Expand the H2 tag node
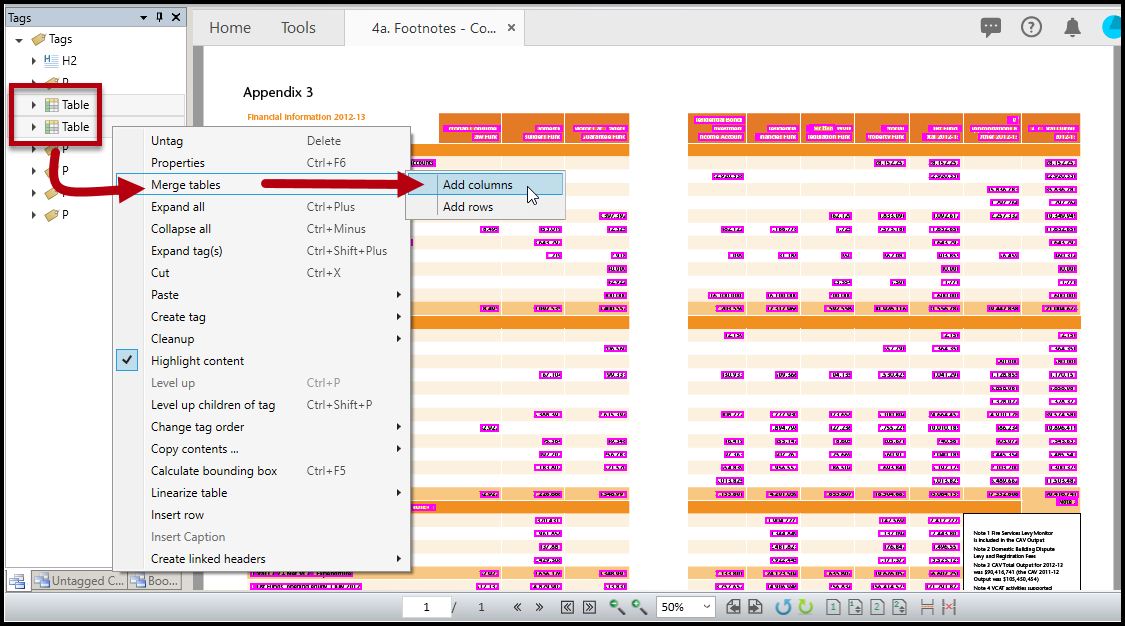 click(34, 61)
